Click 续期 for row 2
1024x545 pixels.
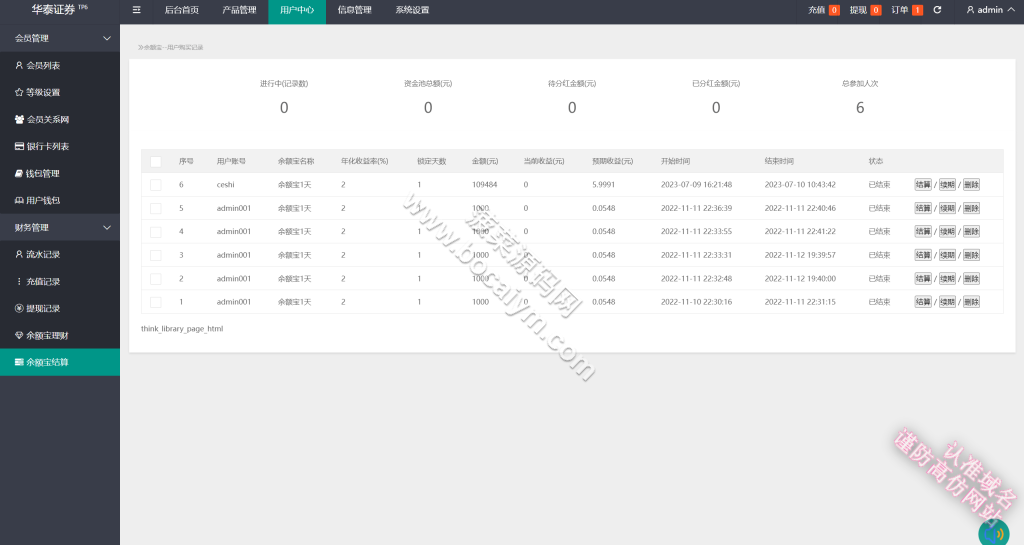pos(947,279)
